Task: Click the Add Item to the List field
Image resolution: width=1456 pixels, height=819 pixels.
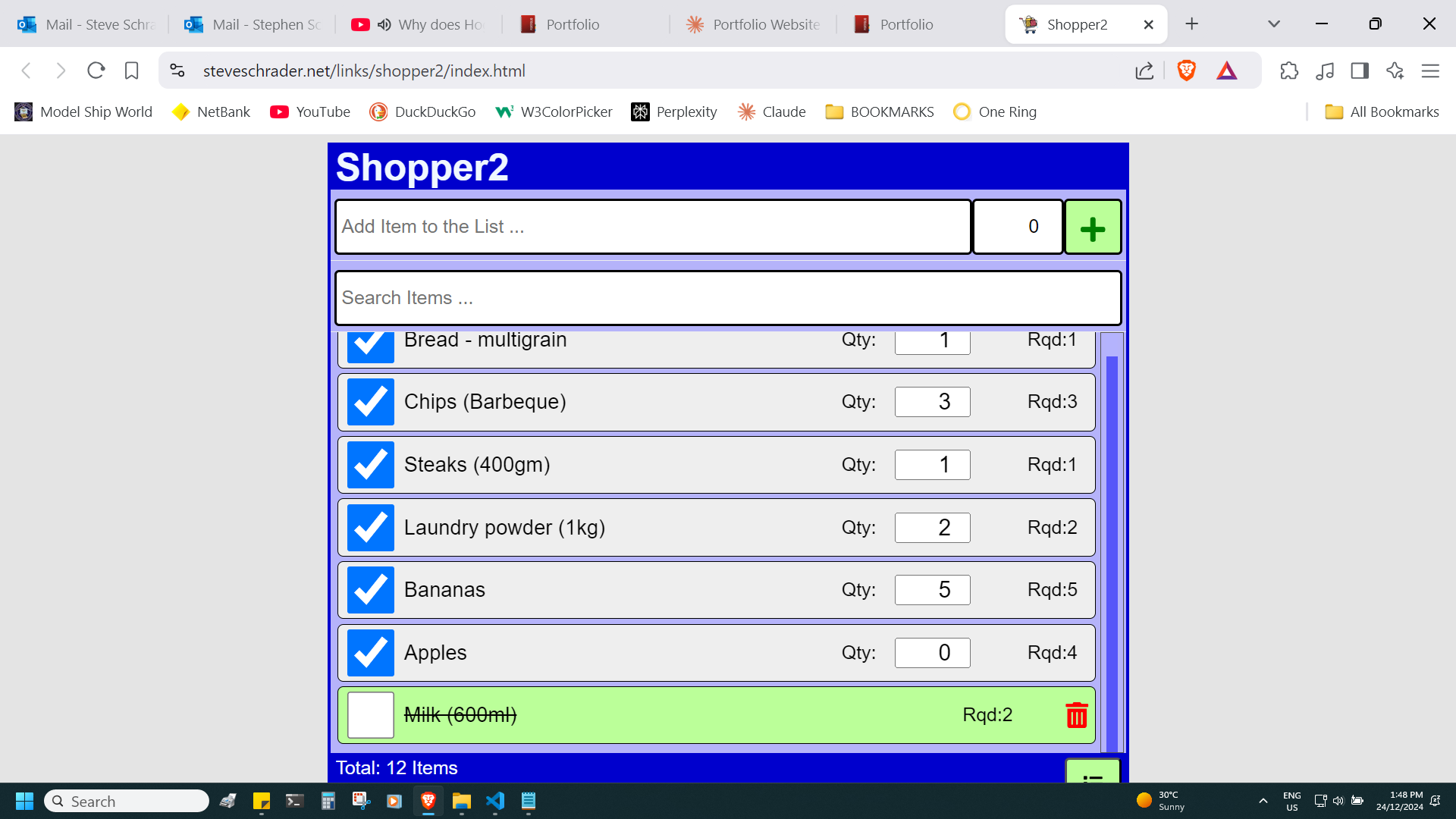Action: pos(653,226)
